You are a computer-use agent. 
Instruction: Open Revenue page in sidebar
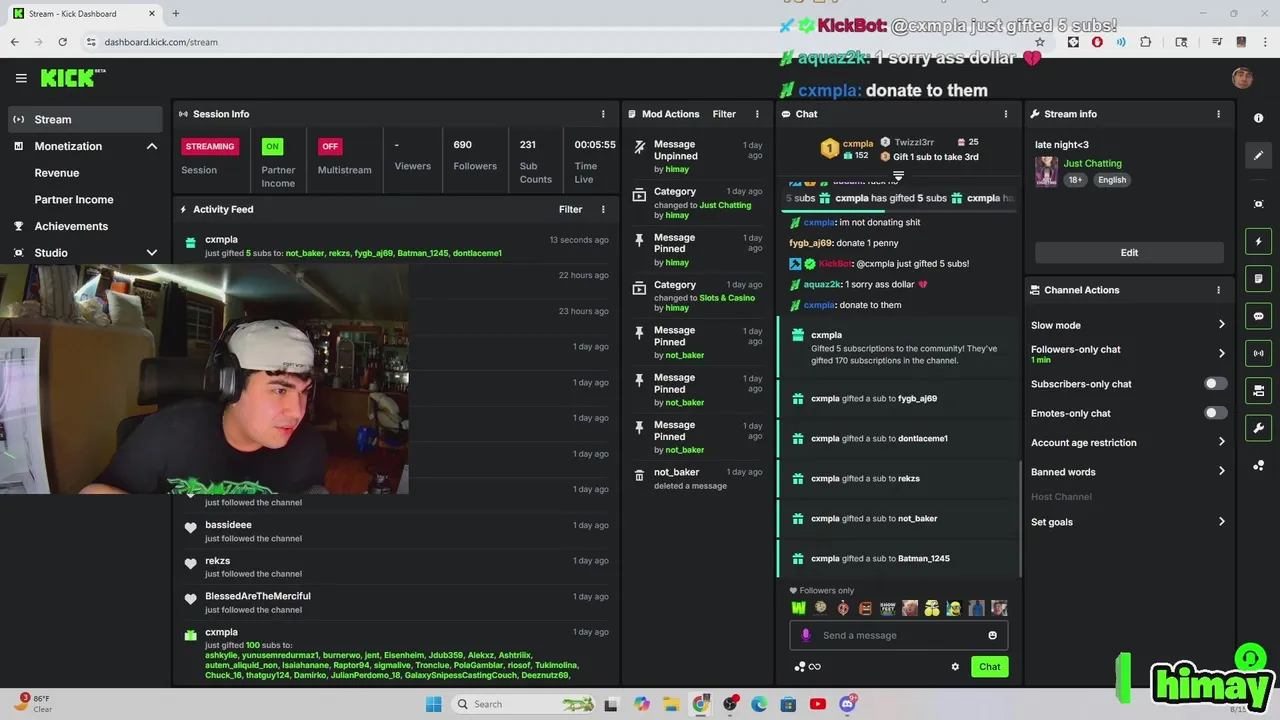coord(57,173)
